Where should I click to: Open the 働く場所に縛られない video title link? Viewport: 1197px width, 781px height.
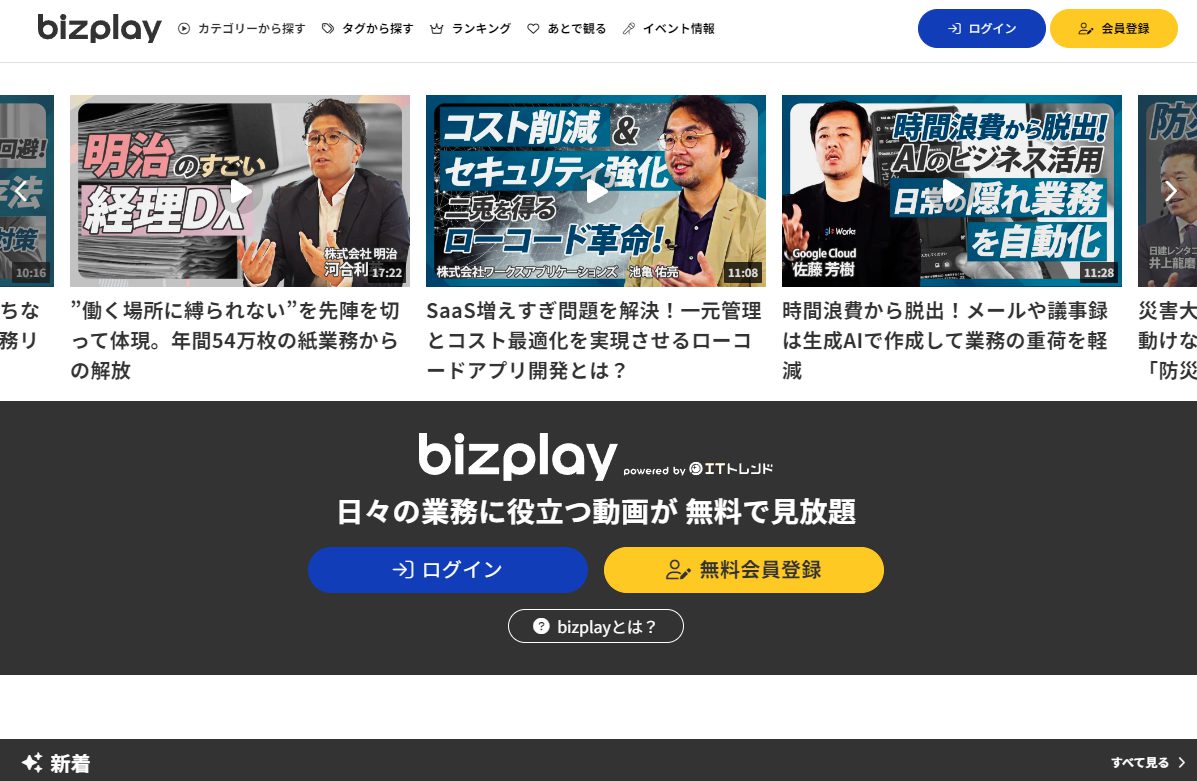coord(235,340)
